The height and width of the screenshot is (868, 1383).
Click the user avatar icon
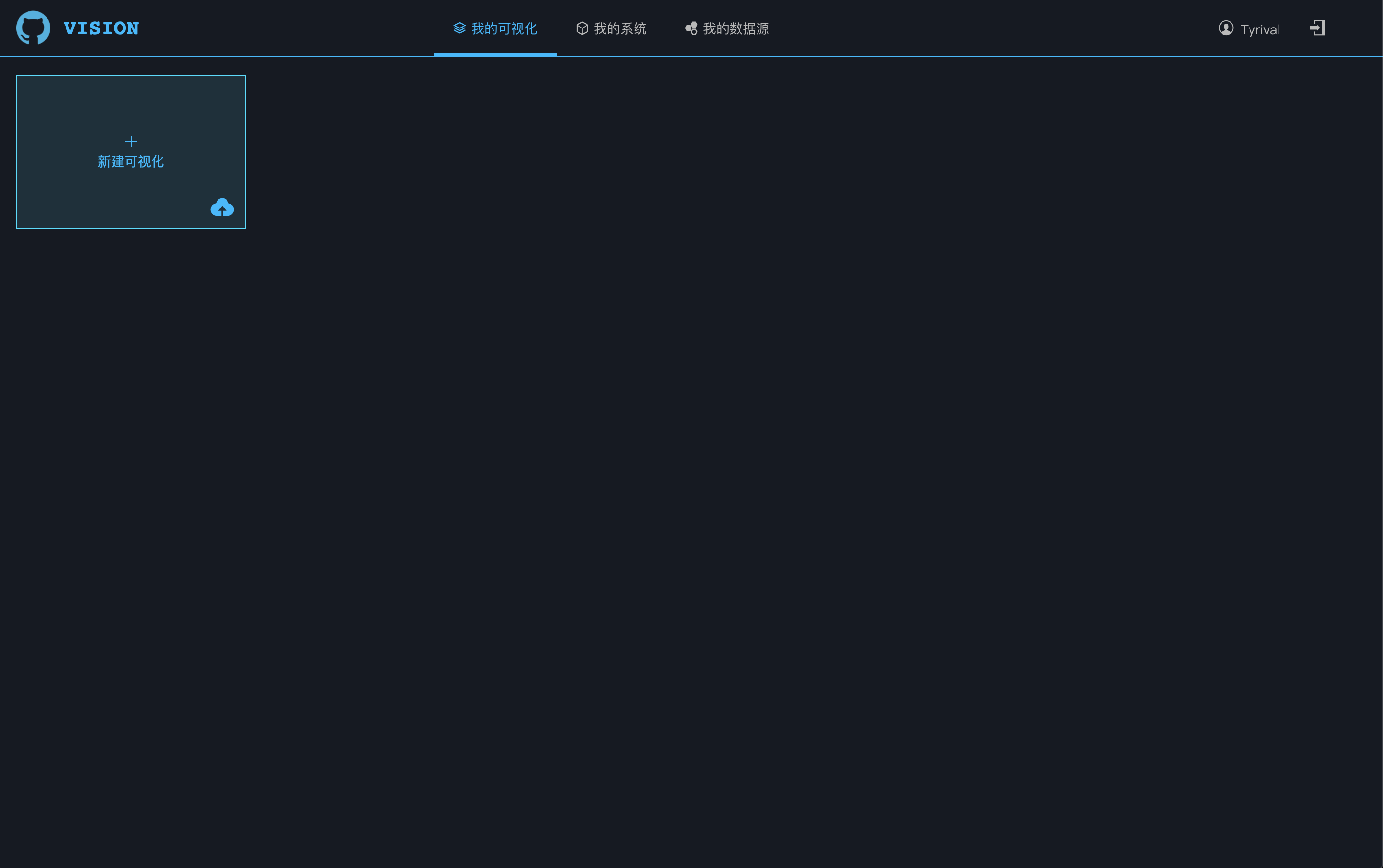pyautogui.click(x=1226, y=28)
